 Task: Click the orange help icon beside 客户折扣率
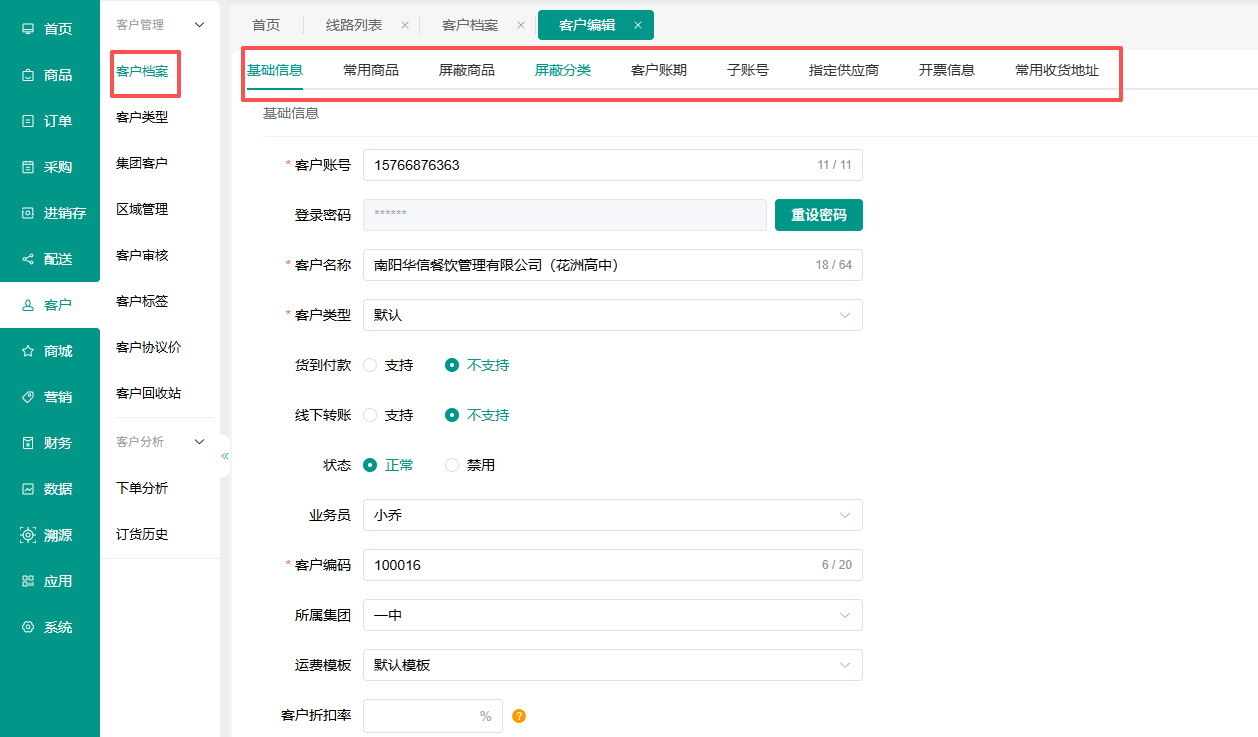pos(519,716)
